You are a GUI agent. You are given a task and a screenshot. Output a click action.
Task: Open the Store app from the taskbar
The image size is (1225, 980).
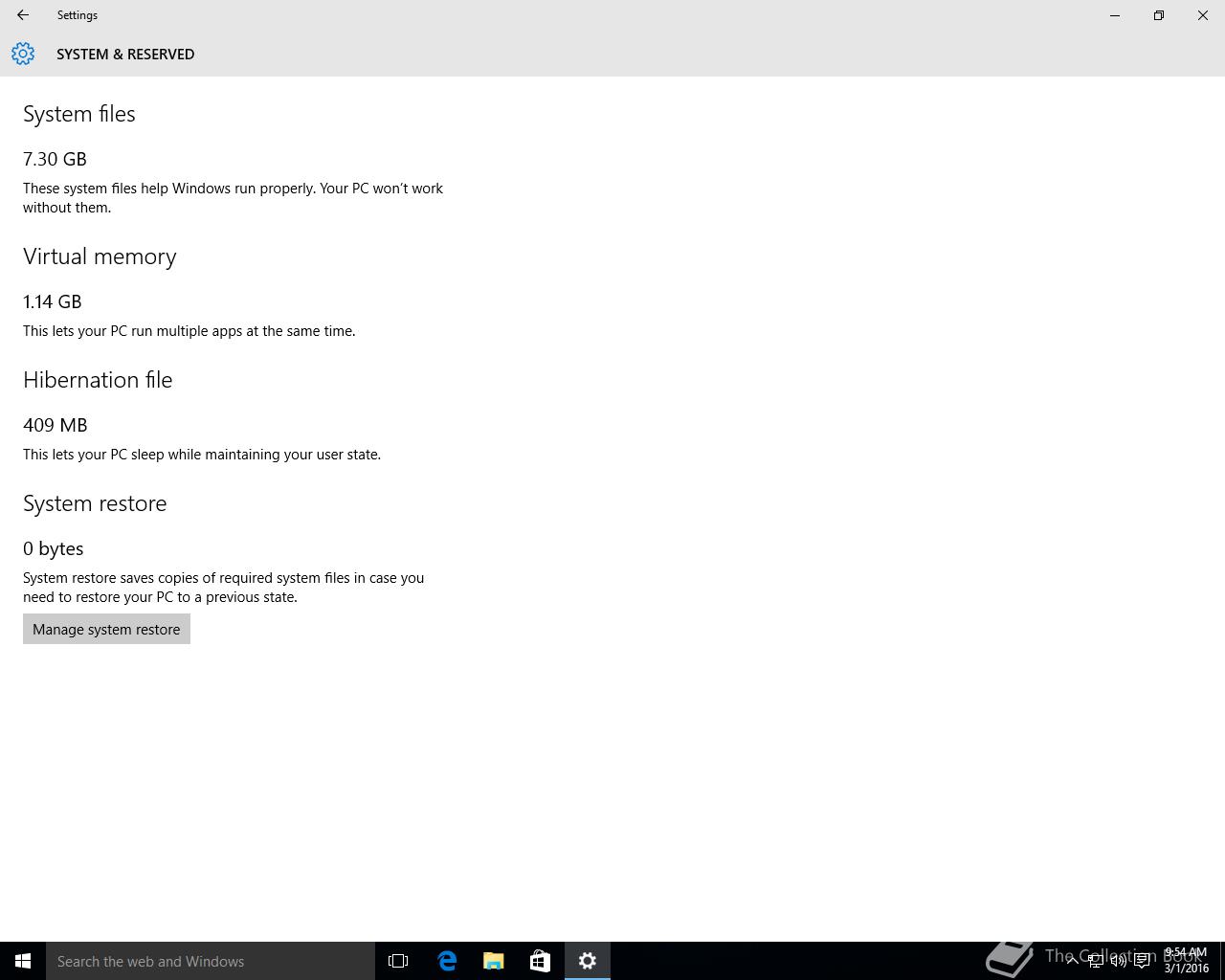540,961
